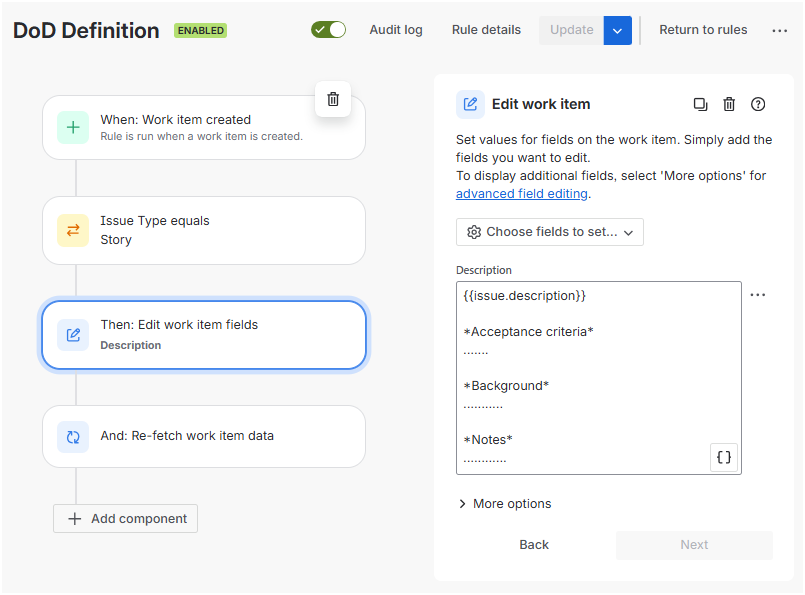Click the green plus trigger icon
Viewport: 805px width, 595px height.
73,128
